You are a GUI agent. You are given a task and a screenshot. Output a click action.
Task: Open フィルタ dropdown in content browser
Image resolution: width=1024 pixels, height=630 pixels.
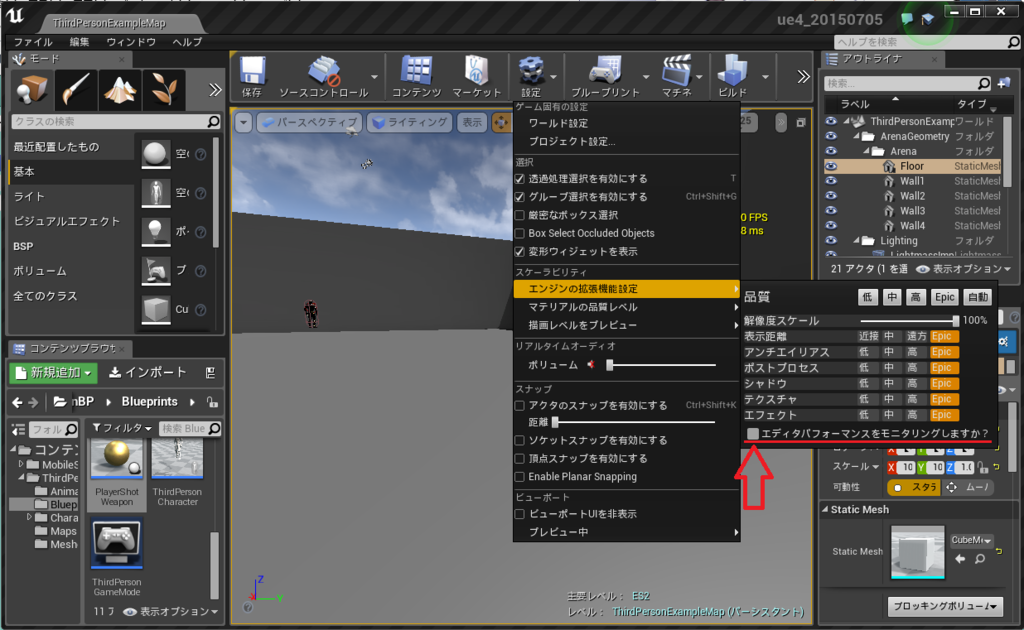122,429
